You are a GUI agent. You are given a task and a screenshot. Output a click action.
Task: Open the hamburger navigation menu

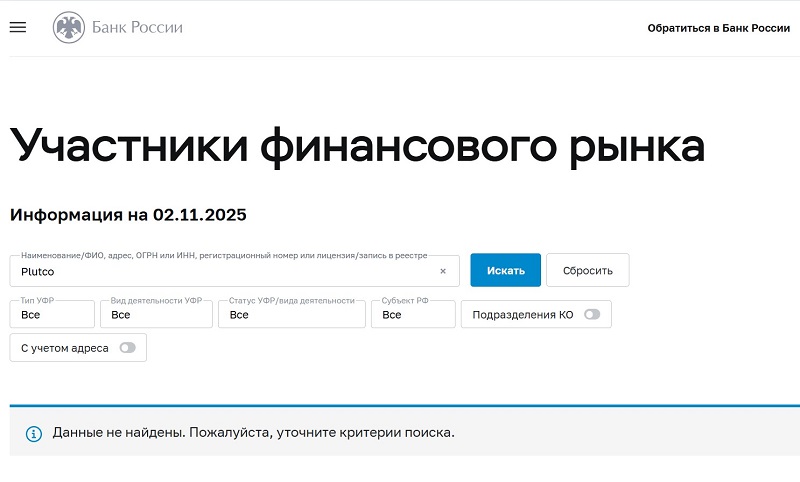17,28
